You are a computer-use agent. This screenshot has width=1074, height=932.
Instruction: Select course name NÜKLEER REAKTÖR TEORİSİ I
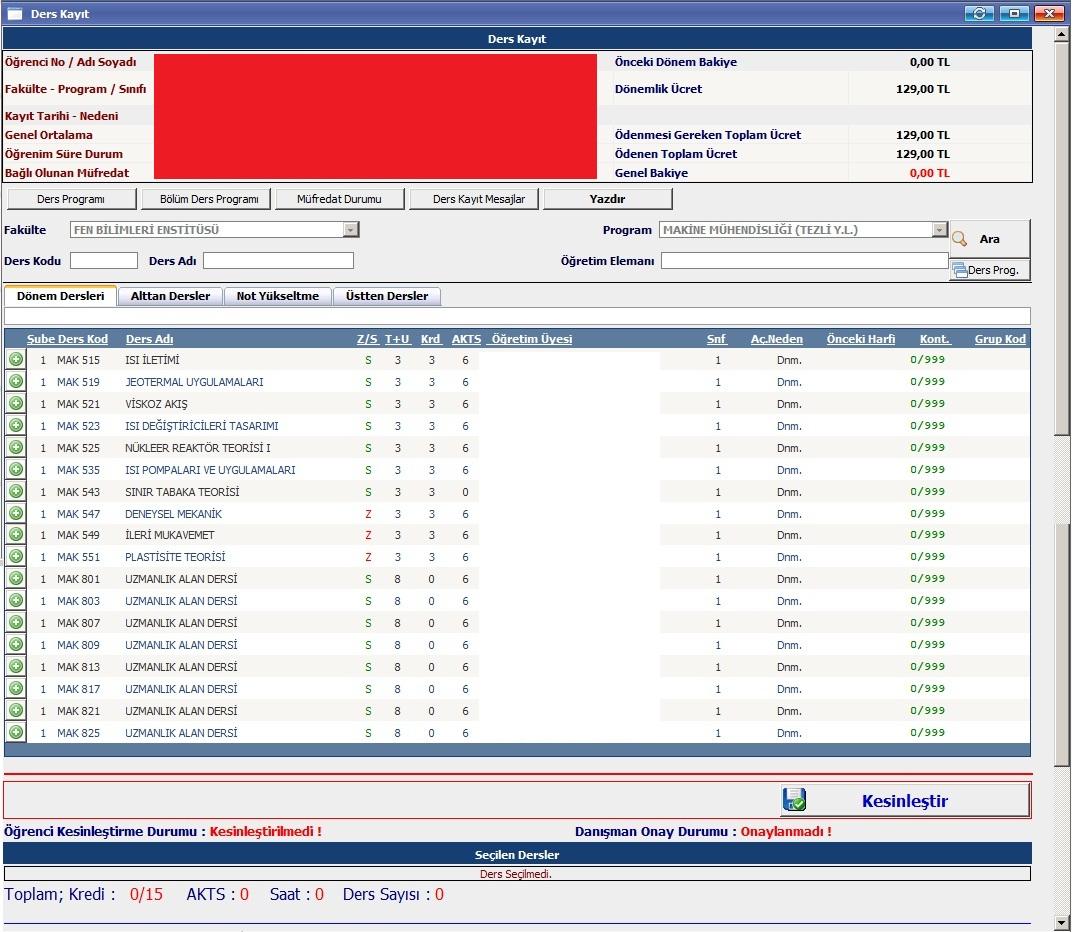tap(197, 448)
